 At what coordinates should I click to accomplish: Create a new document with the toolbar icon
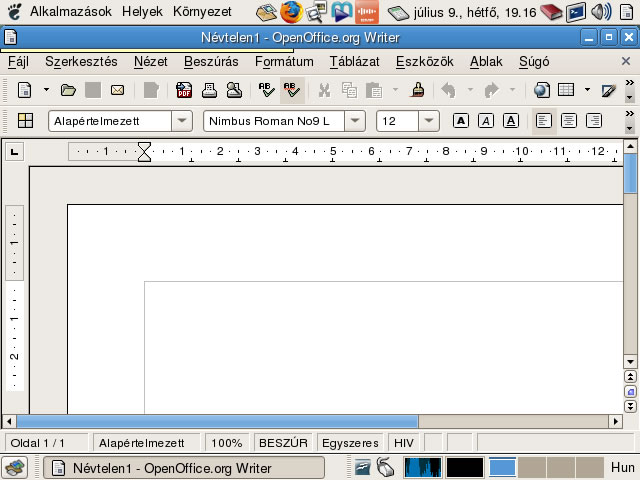tap(24, 90)
